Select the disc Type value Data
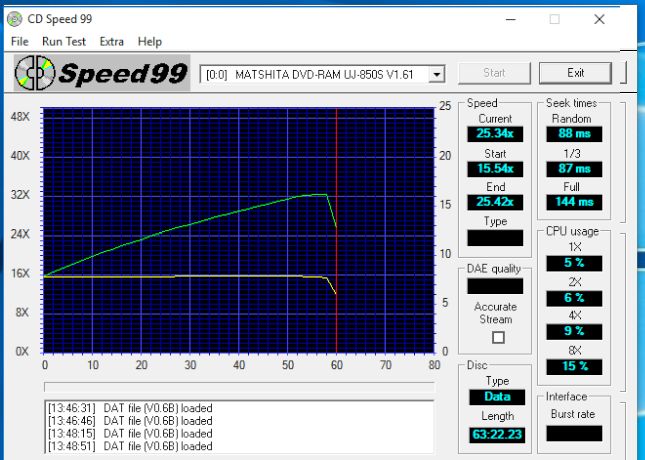Viewport: 645px width, 460px height. 497,397
